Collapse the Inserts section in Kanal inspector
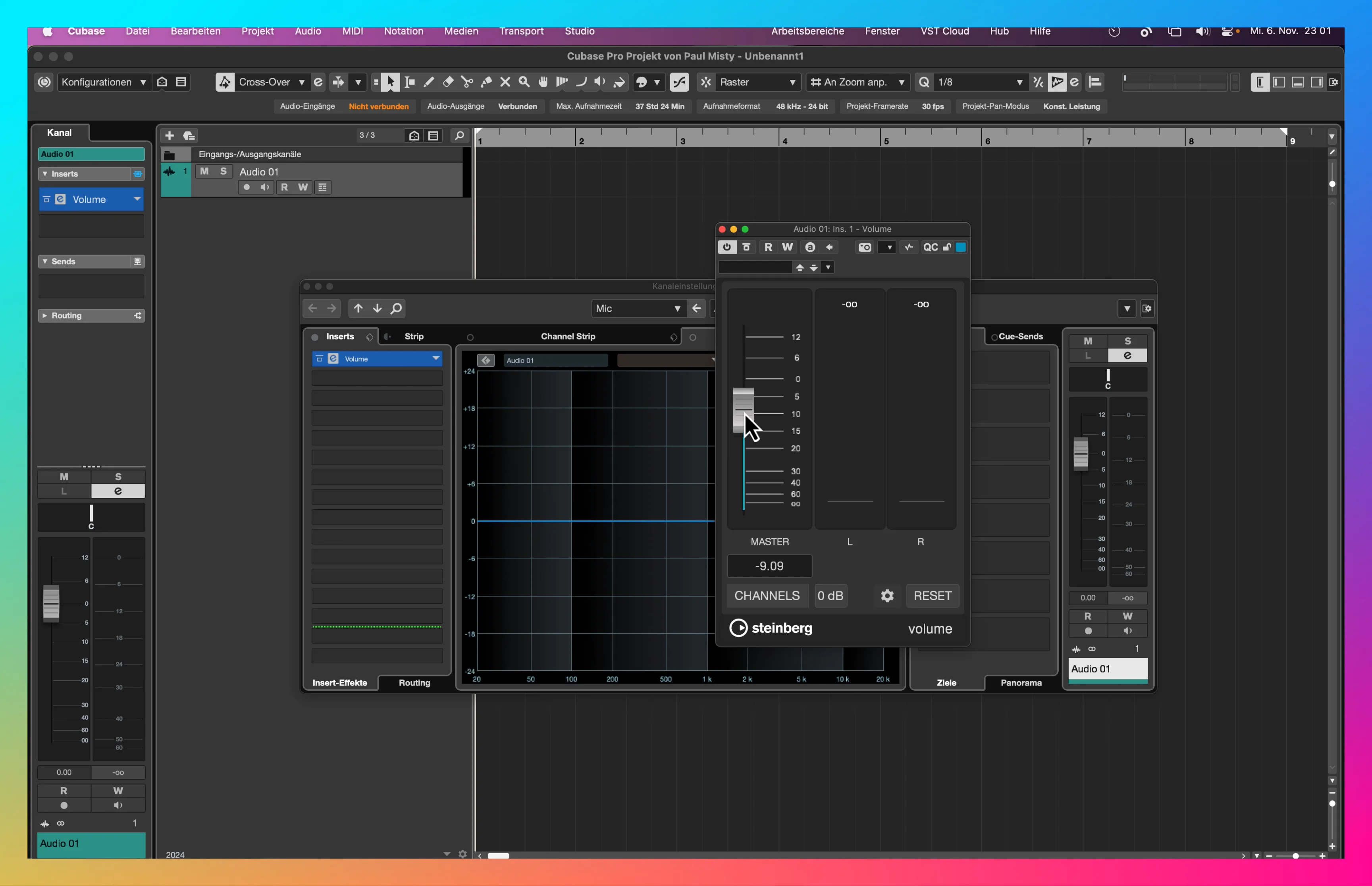The height and width of the screenshot is (886, 1372). click(x=45, y=174)
